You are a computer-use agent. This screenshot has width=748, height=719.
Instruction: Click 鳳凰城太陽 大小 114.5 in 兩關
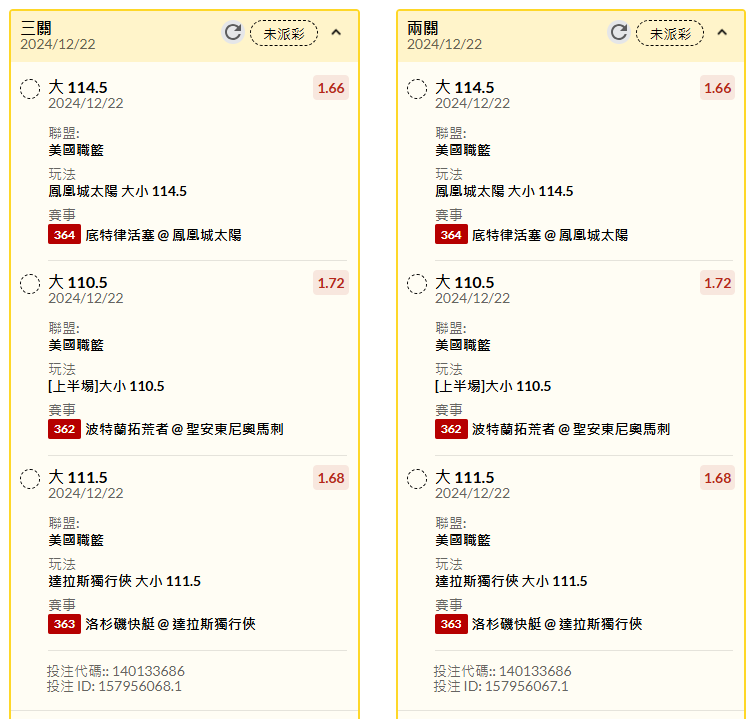click(504, 191)
